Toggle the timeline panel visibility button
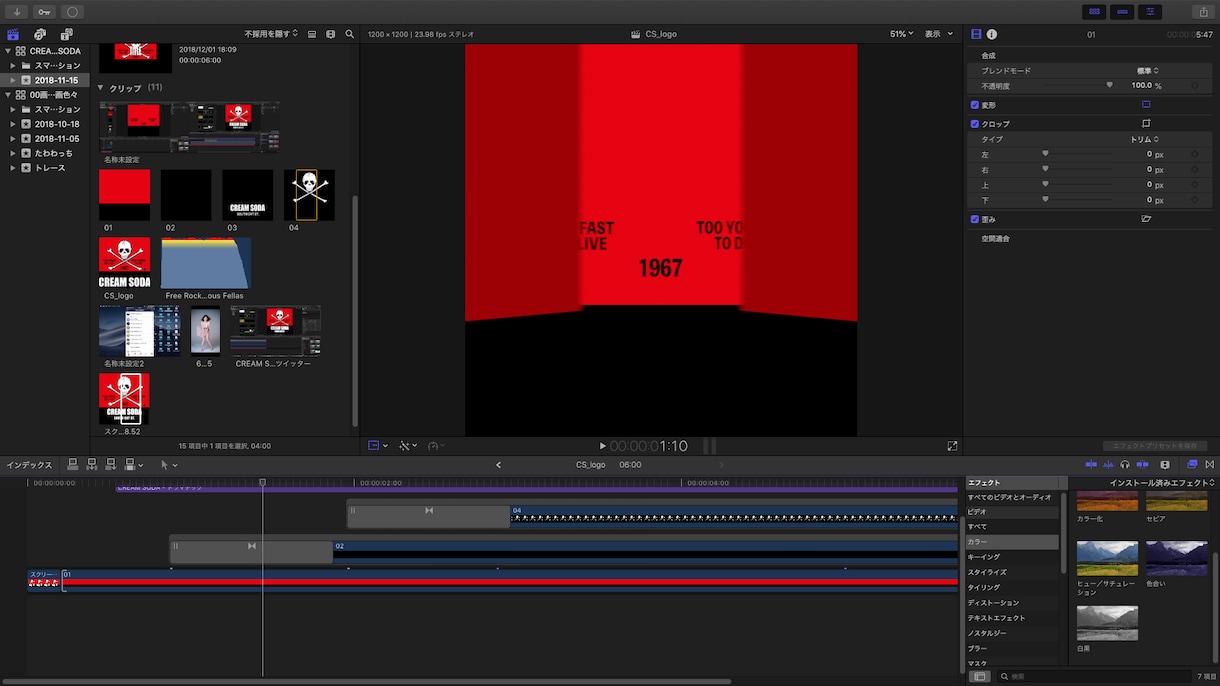 point(1123,12)
